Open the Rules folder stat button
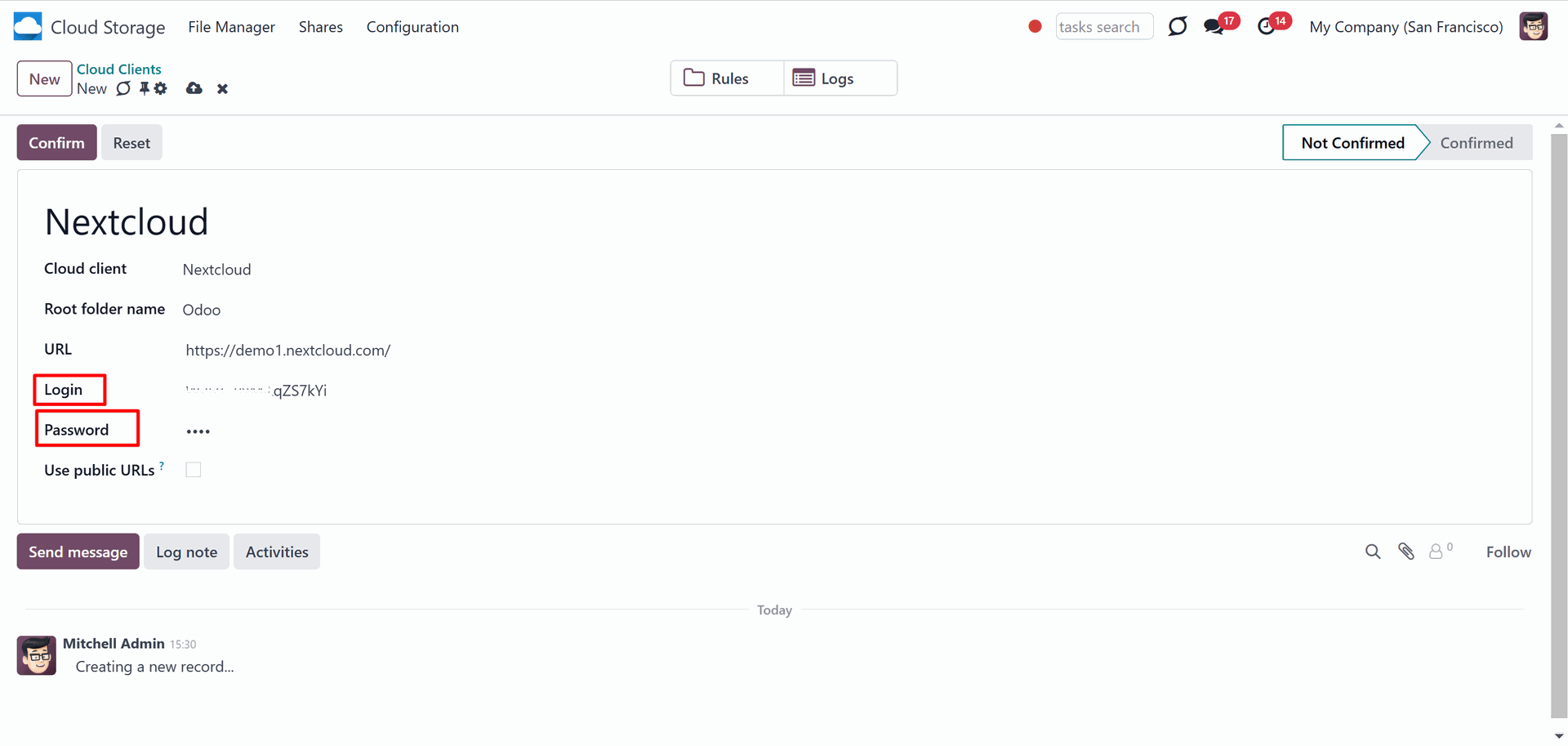The image size is (1568, 746). pyautogui.click(x=727, y=78)
